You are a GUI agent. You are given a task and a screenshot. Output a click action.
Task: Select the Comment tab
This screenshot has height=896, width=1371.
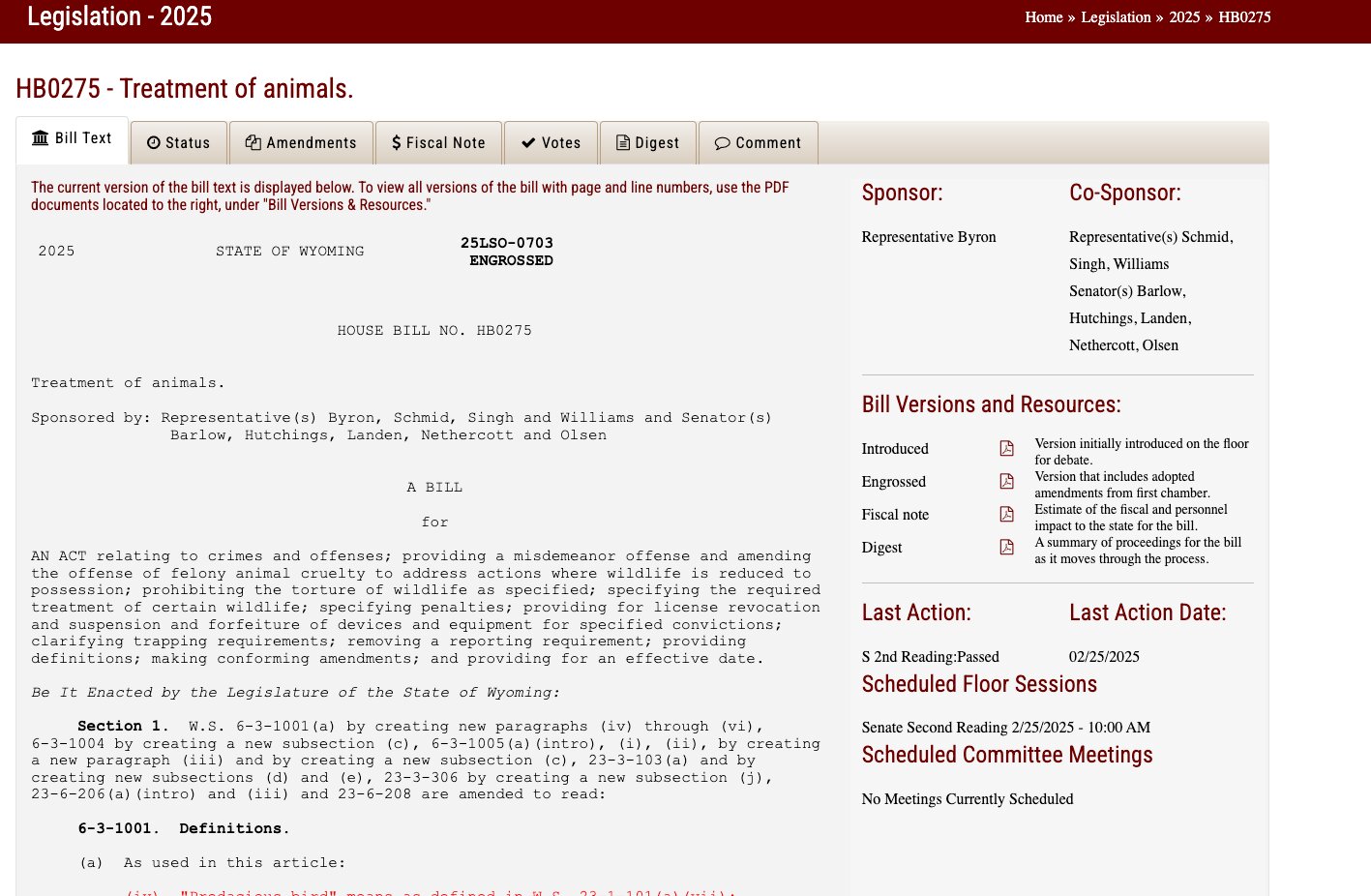tap(758, 142)
